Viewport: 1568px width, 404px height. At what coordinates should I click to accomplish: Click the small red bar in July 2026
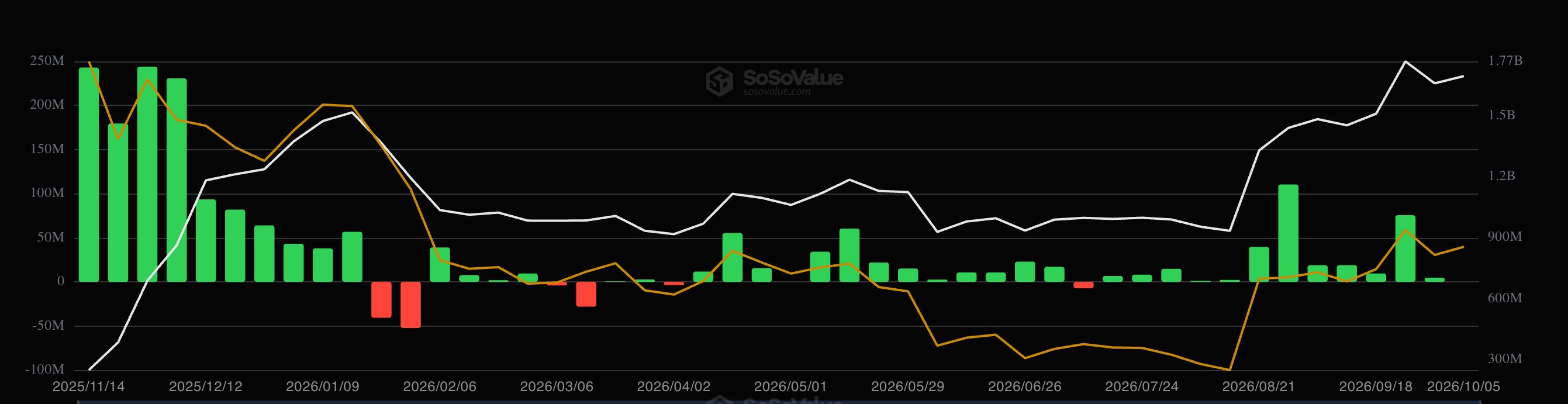[x=1083, y=285]
